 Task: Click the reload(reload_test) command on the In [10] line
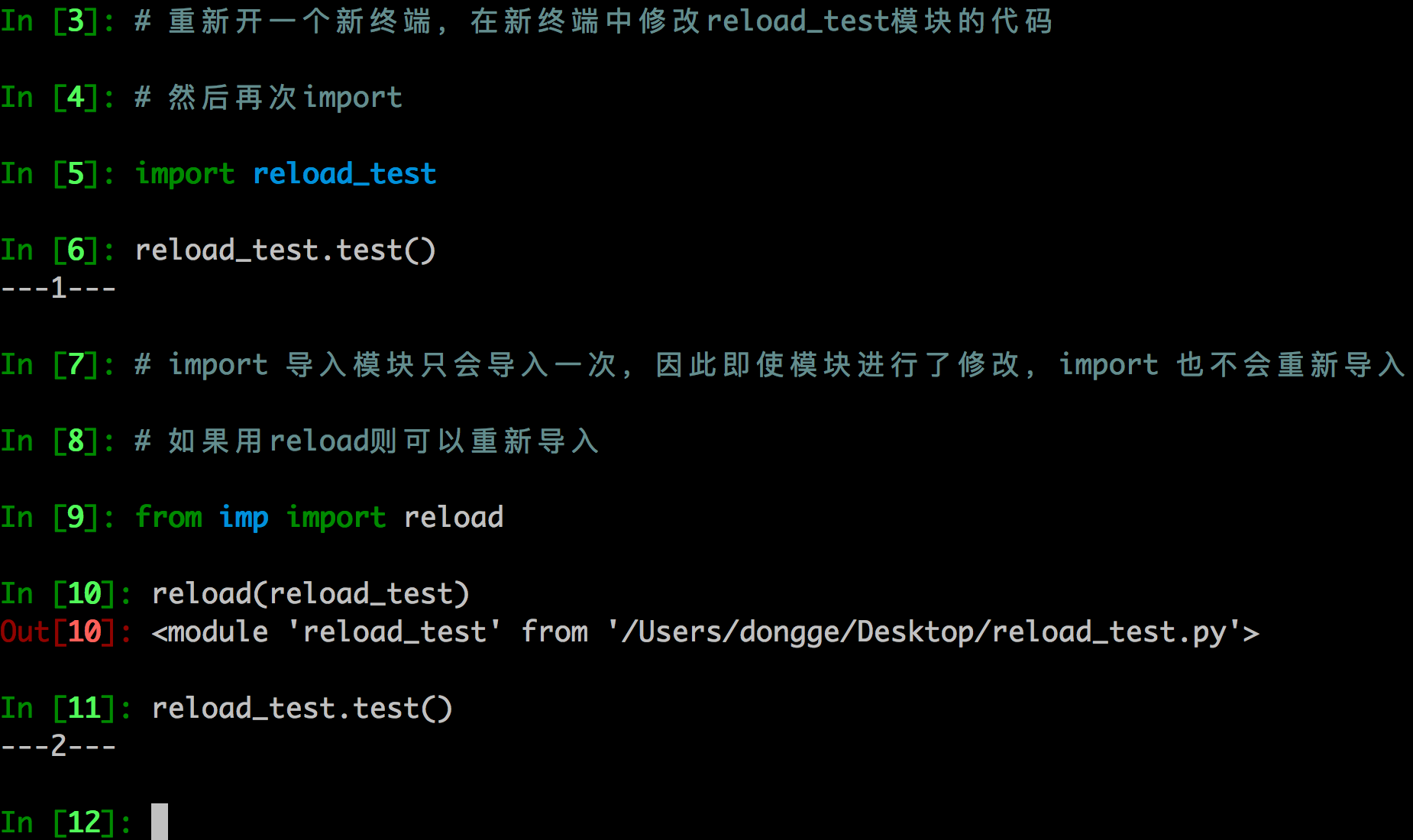[x=310, y=594]
